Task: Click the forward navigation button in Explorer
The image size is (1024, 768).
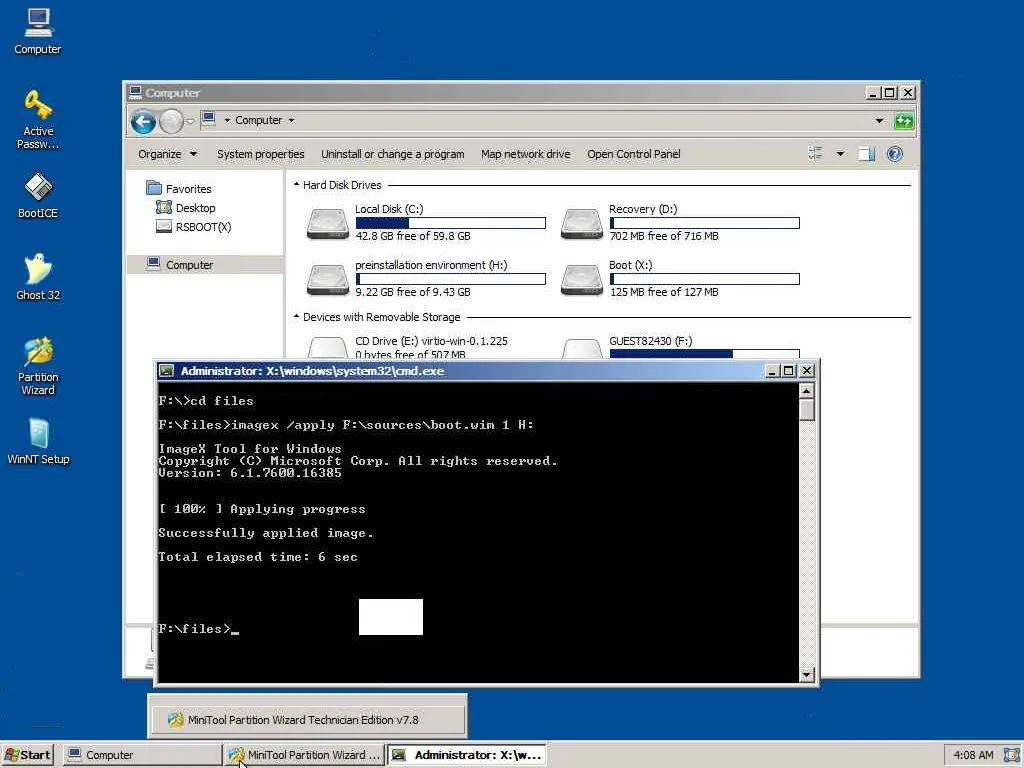Action: (x=171, y=121)
